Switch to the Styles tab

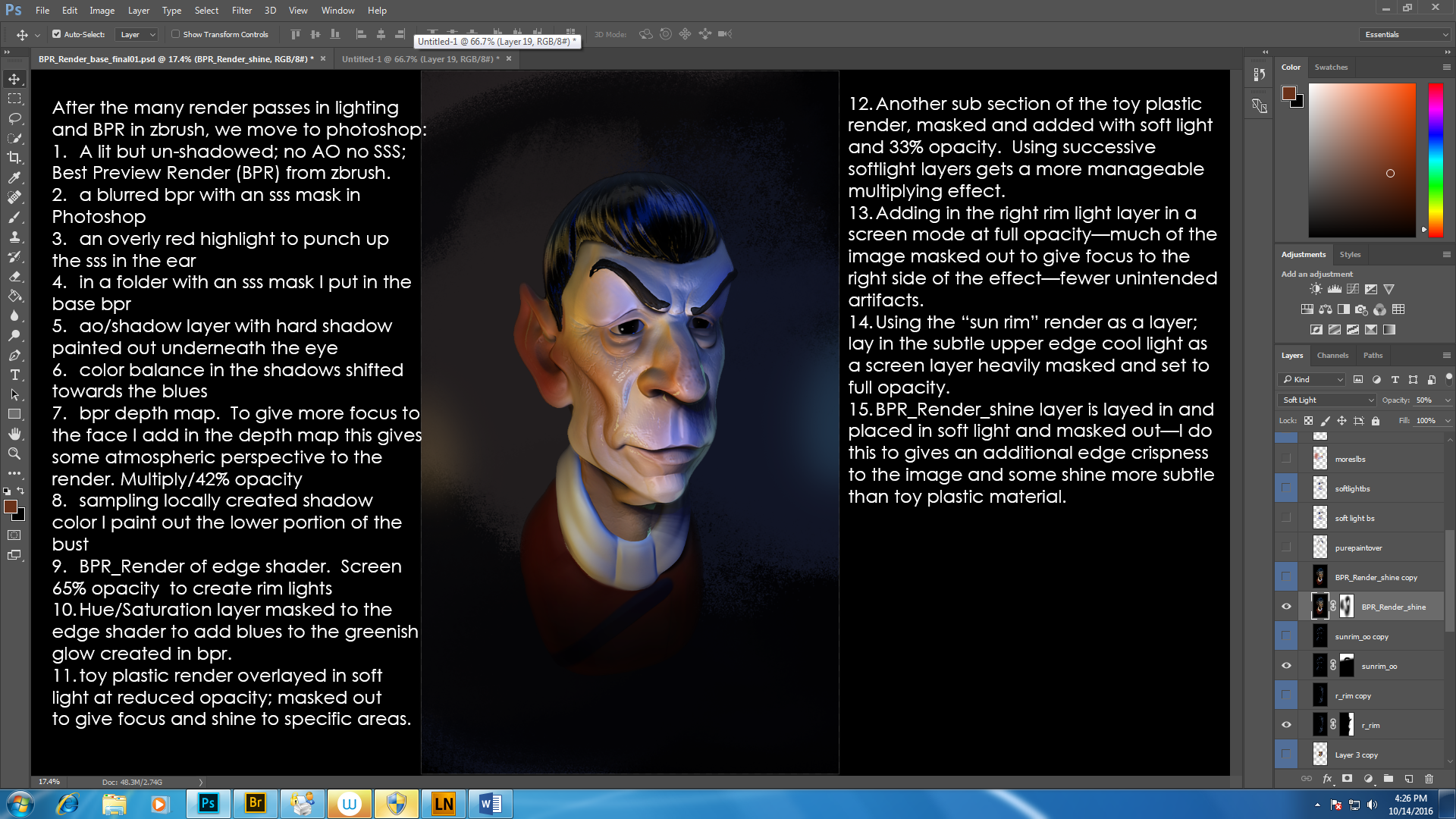click(x=1350, y=254)
